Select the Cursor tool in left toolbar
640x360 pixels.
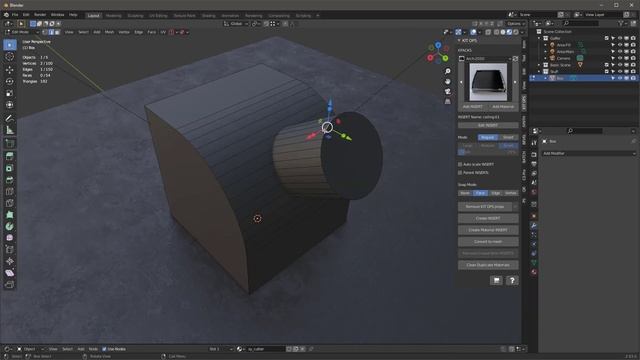(x=10, y=57)
